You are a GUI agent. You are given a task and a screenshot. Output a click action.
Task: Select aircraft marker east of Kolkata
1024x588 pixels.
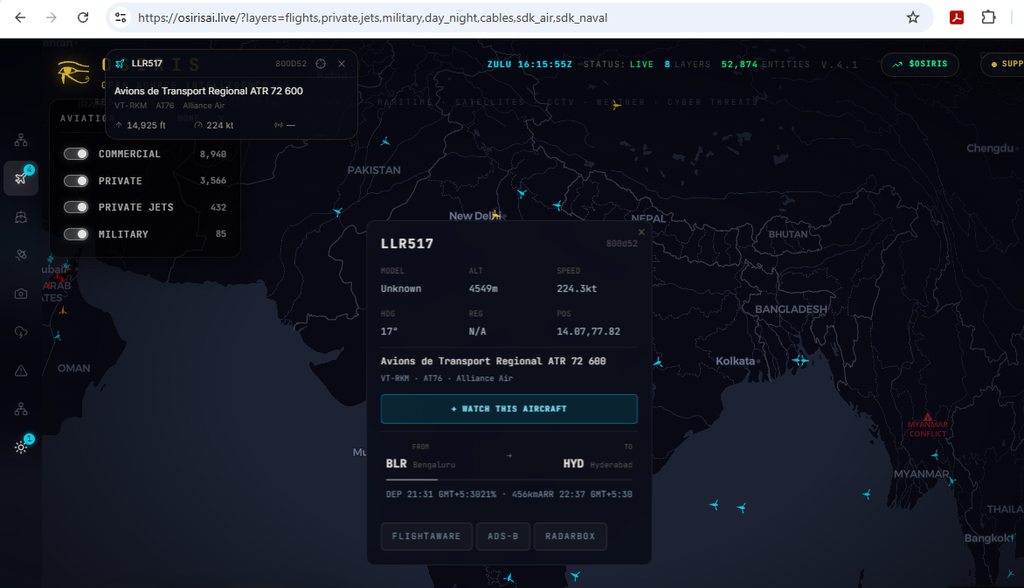(x=800, y=360)
